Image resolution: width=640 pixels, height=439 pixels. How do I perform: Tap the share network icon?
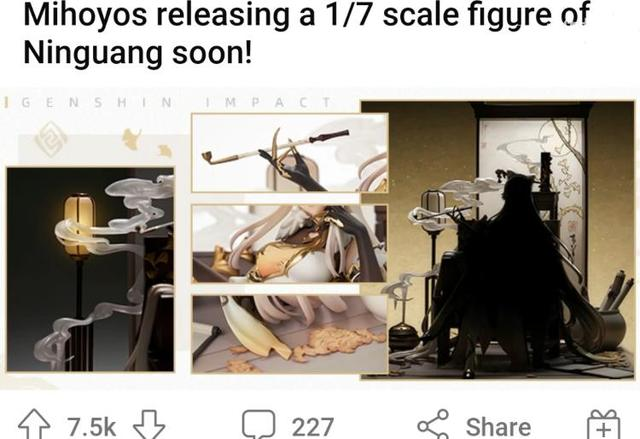click(433, 425)
